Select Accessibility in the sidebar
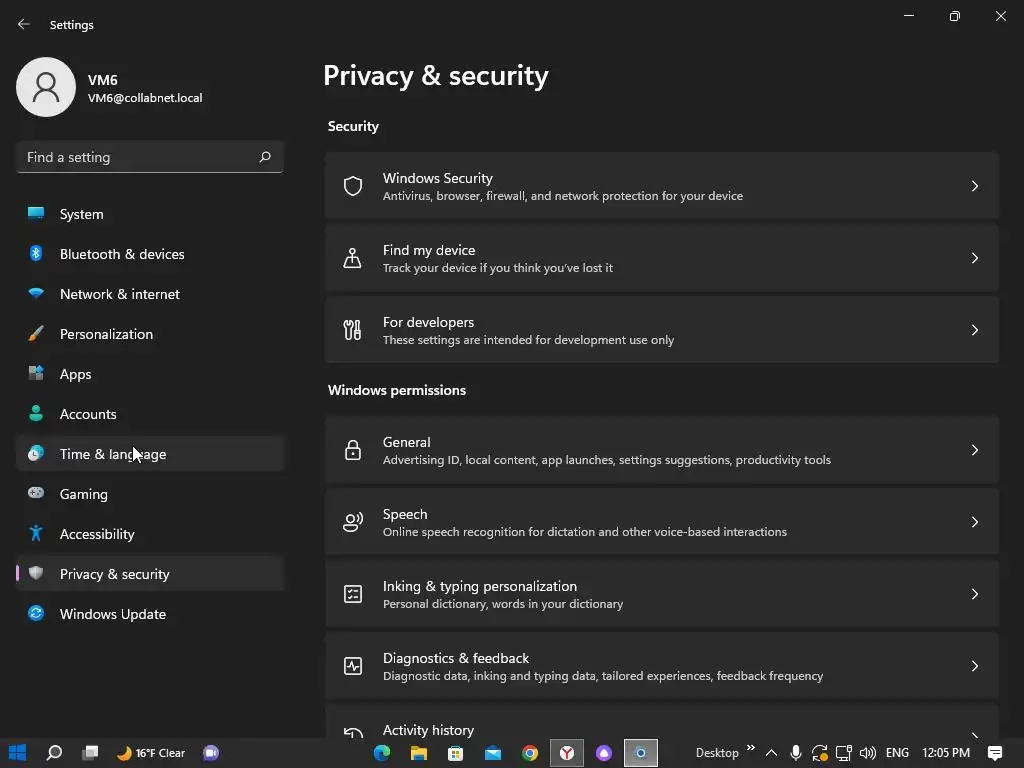 [x=97, y=534]
